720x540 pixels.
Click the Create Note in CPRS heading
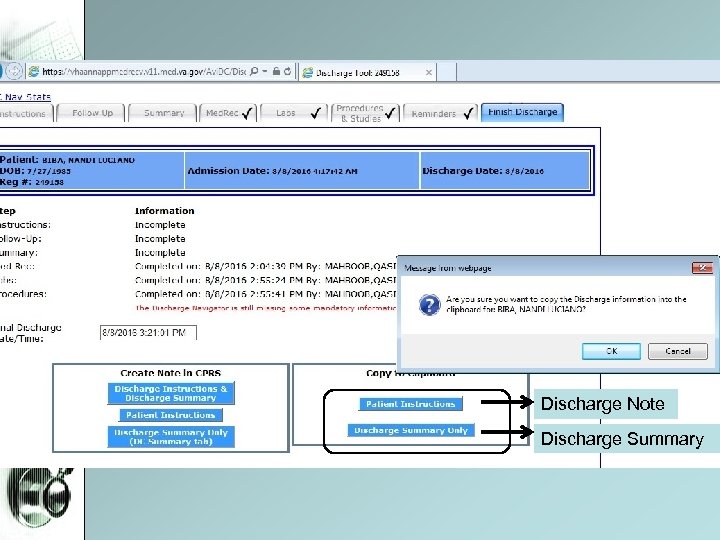pos(171,373)
